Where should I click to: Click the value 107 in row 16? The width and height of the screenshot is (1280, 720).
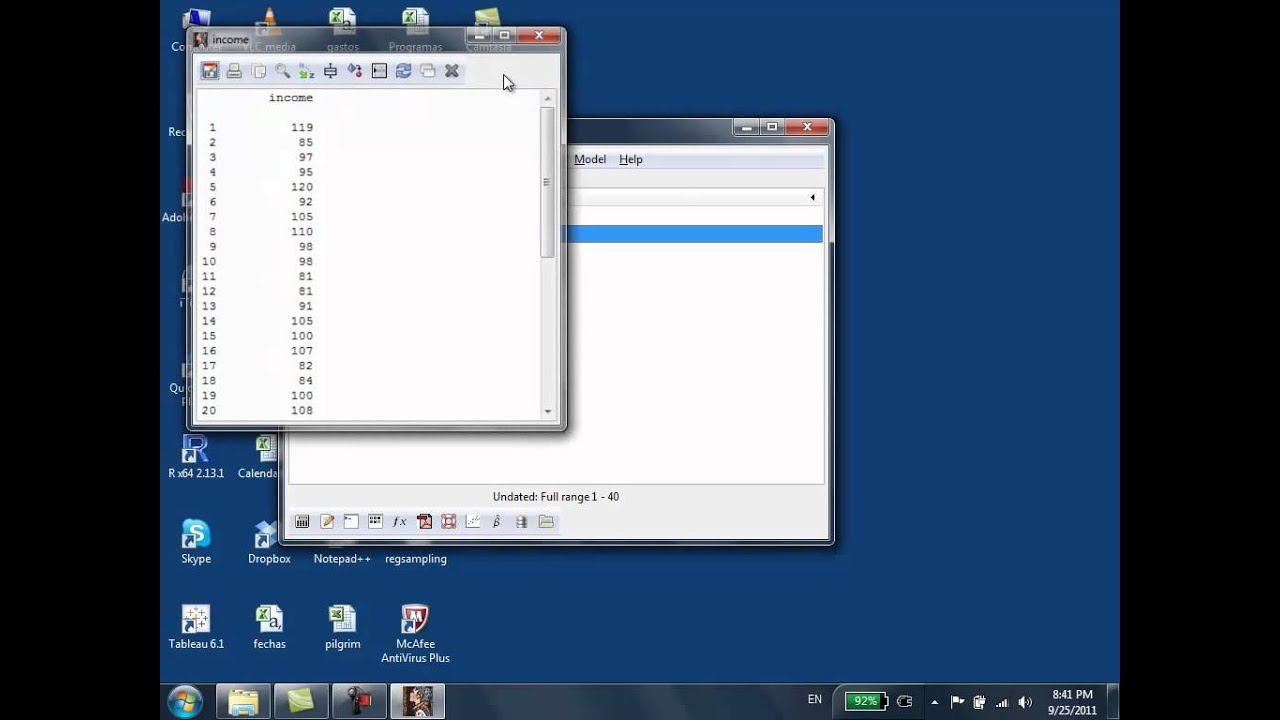[302, 351]
